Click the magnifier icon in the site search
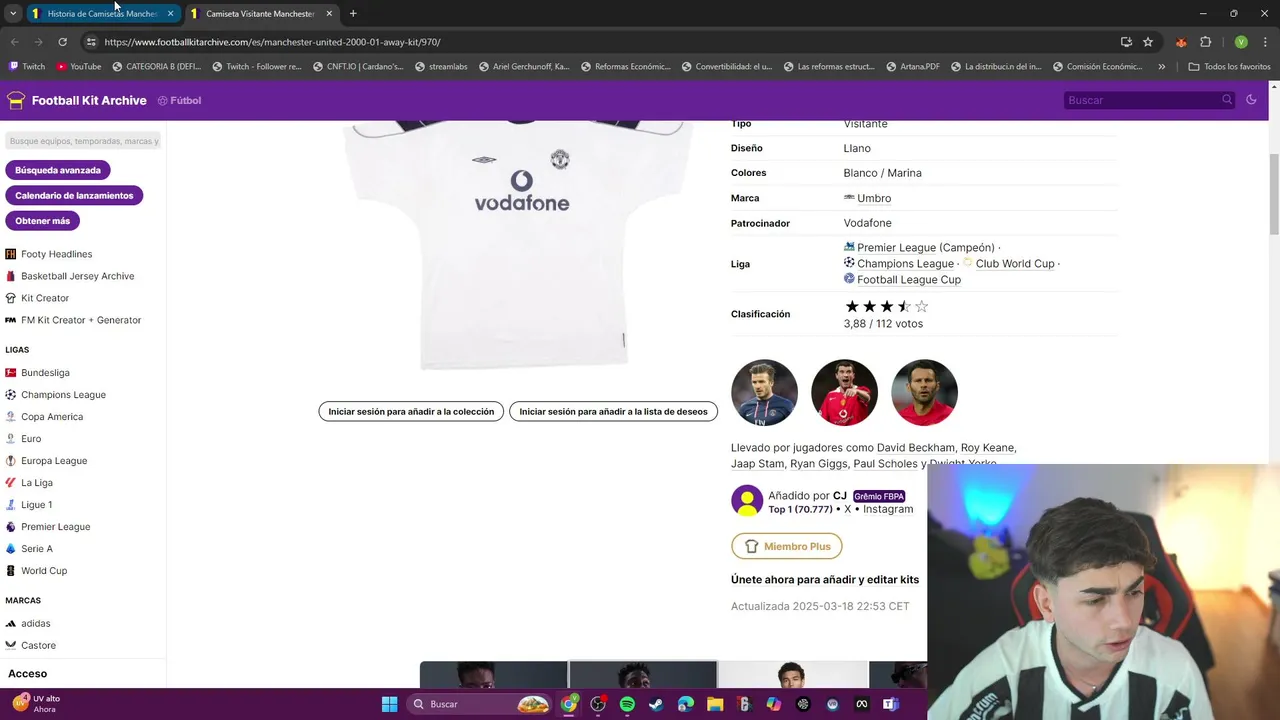 point(1227,100)
